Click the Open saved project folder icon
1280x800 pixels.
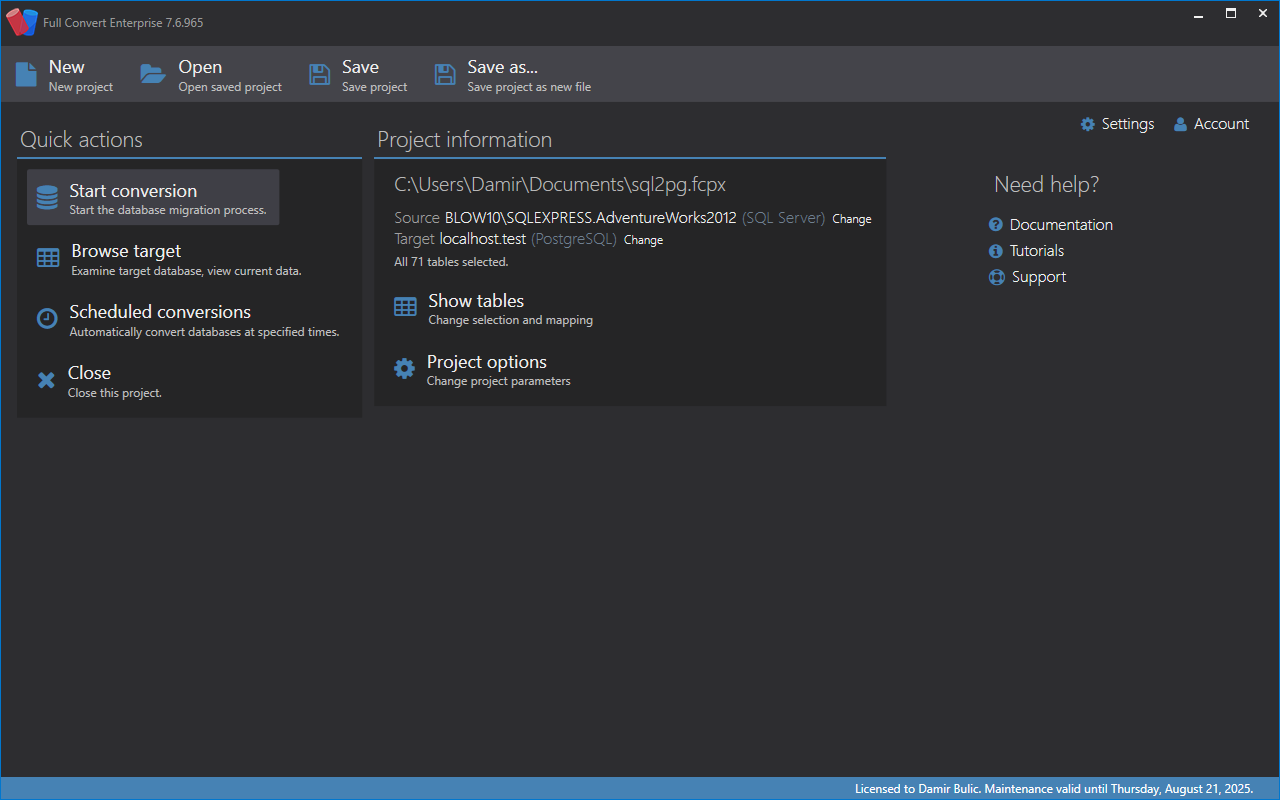coord(152,75)
